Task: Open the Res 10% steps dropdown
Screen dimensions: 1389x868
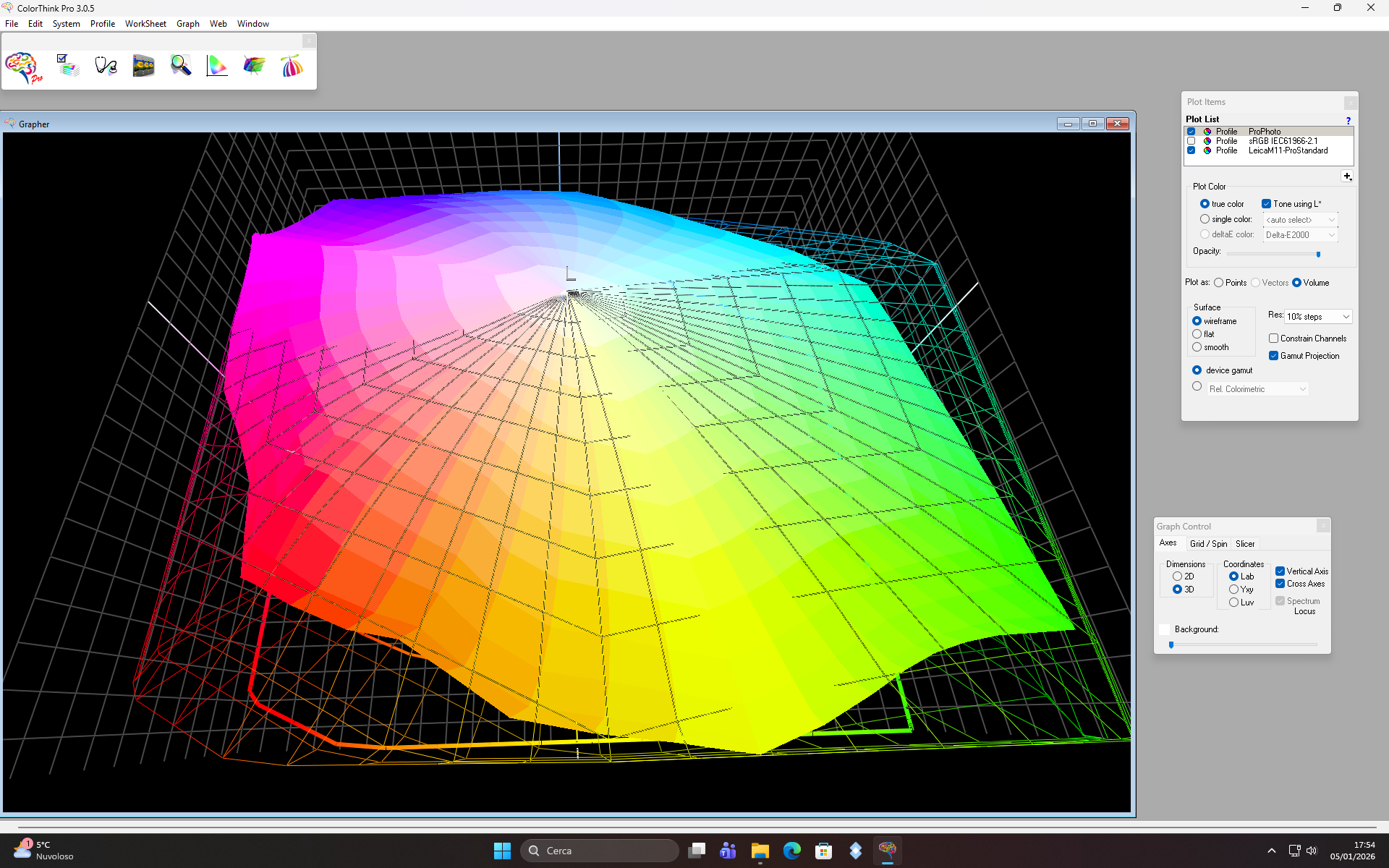Action: pos(1318,317)
